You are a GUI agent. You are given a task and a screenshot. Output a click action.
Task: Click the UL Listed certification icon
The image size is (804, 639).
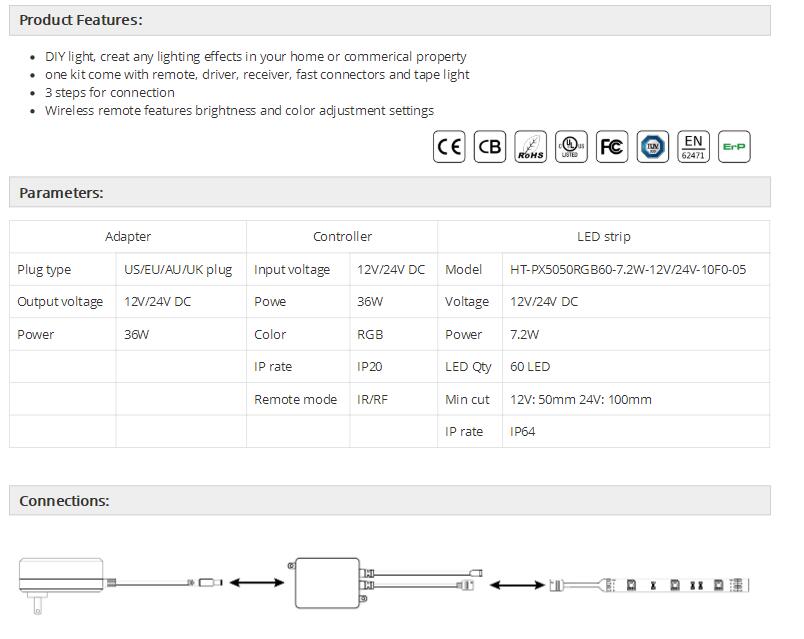pyautogui.click(x=571, y=147)
